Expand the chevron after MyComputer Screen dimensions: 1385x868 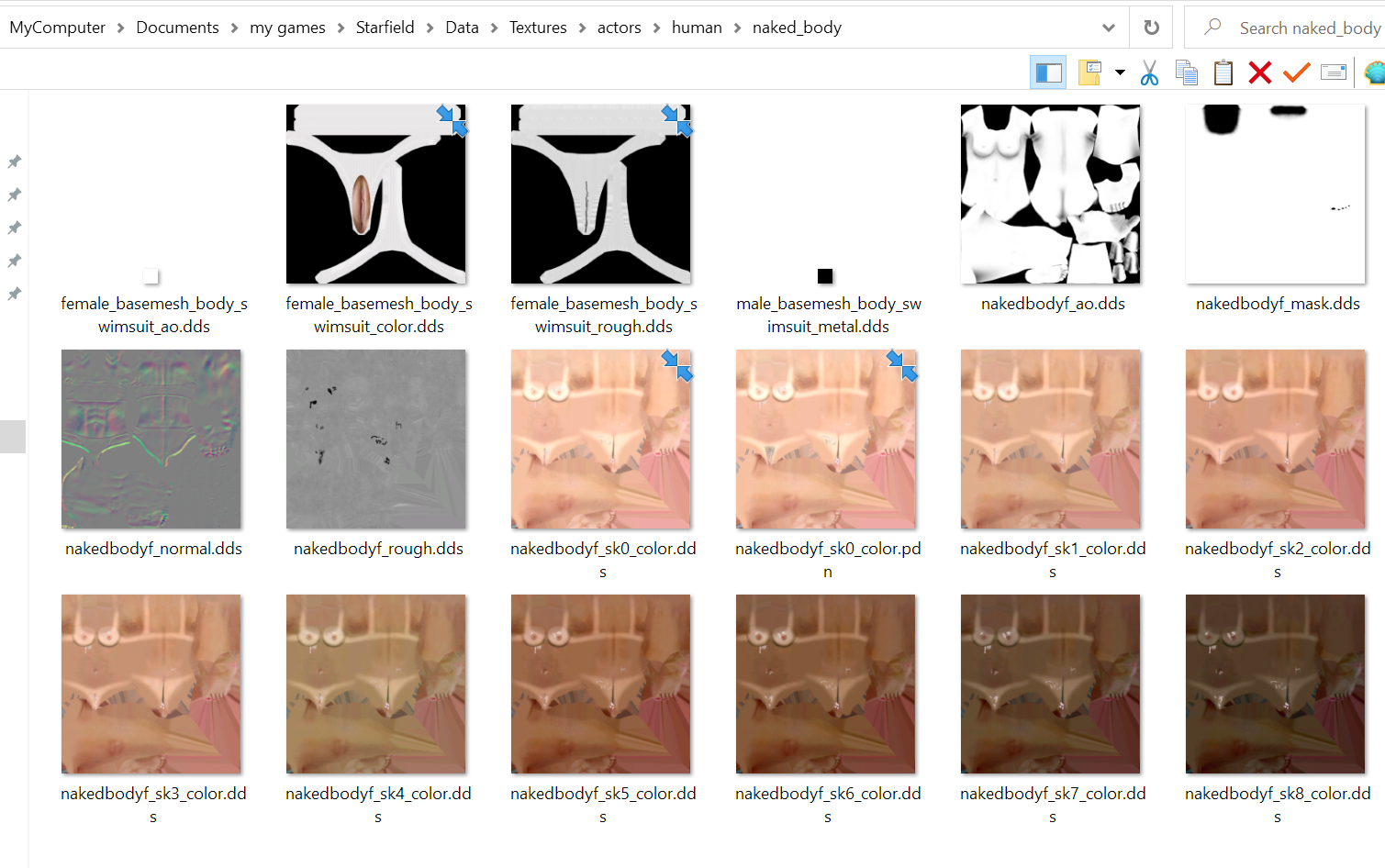click(120, 28)
